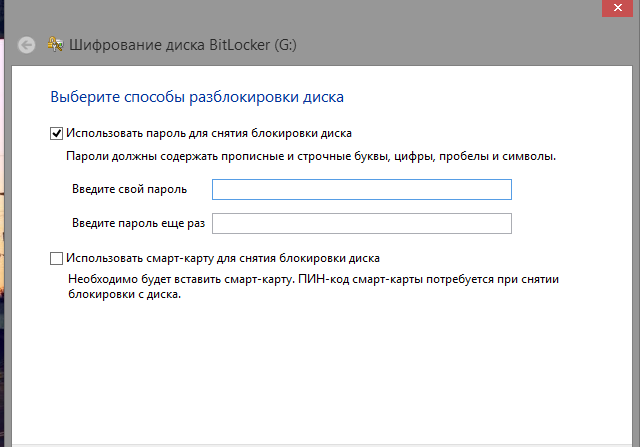Screen dimensions: 640x447
Task: Click the label 'Введите свой пароль'
Action: pos(129,189)
